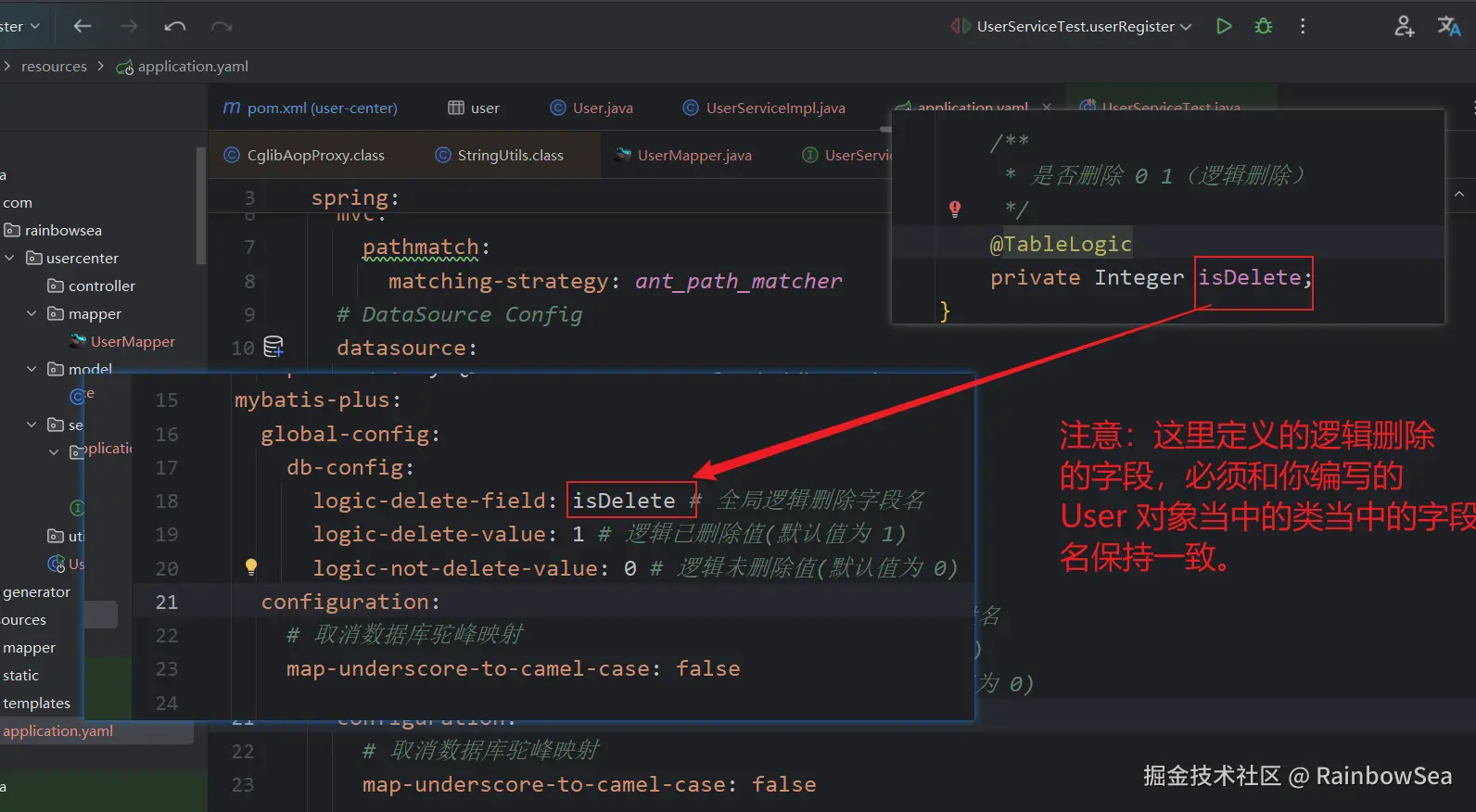Switch to the StringUtils.class tab
Image resolution: width=1476 pixels, height=812 pixels.
click(x=500, y=155)
